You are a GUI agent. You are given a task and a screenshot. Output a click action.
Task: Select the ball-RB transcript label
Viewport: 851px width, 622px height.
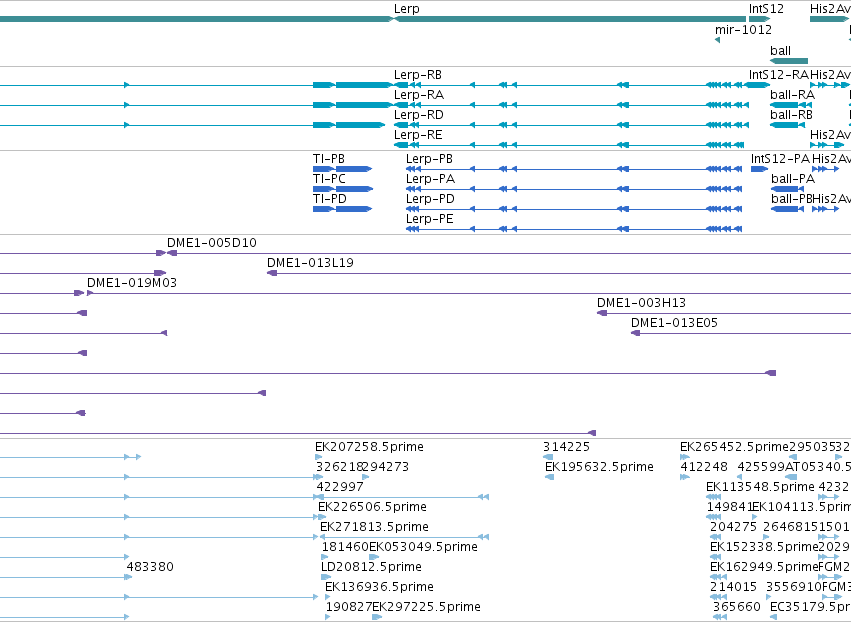click(x=791, y=115)
